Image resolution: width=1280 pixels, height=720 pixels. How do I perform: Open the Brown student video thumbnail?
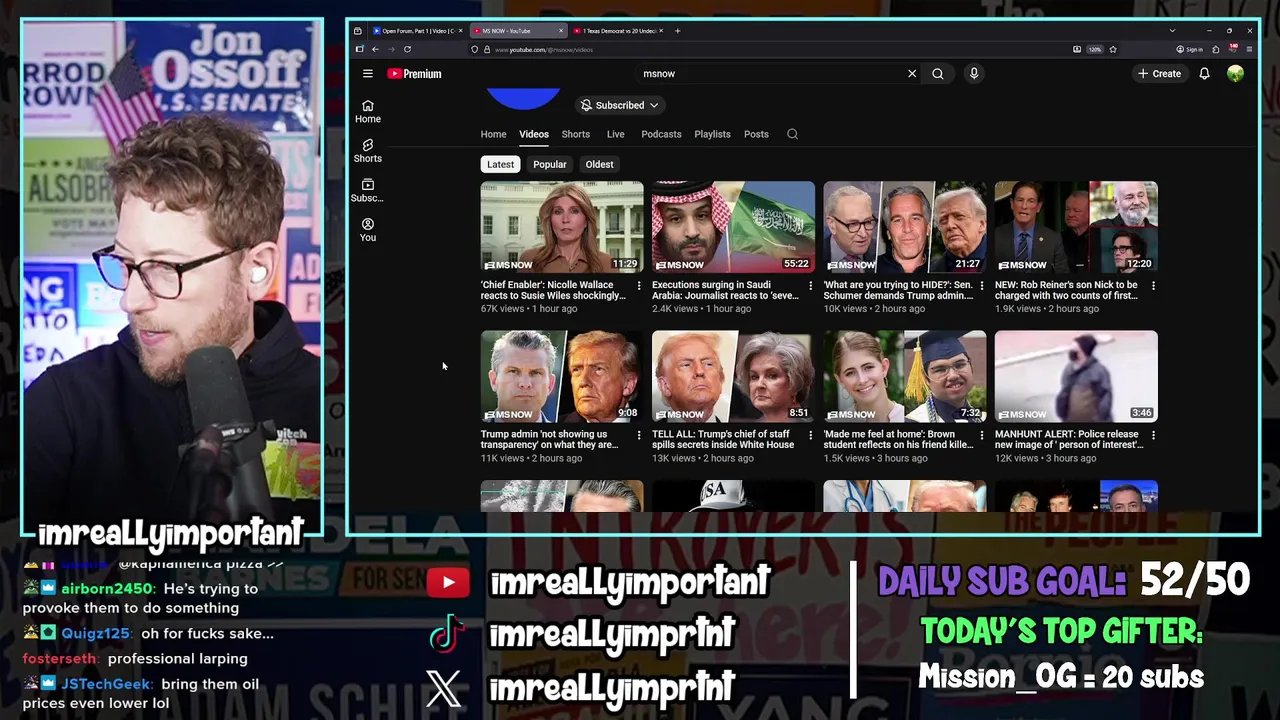tap(905, 376)
